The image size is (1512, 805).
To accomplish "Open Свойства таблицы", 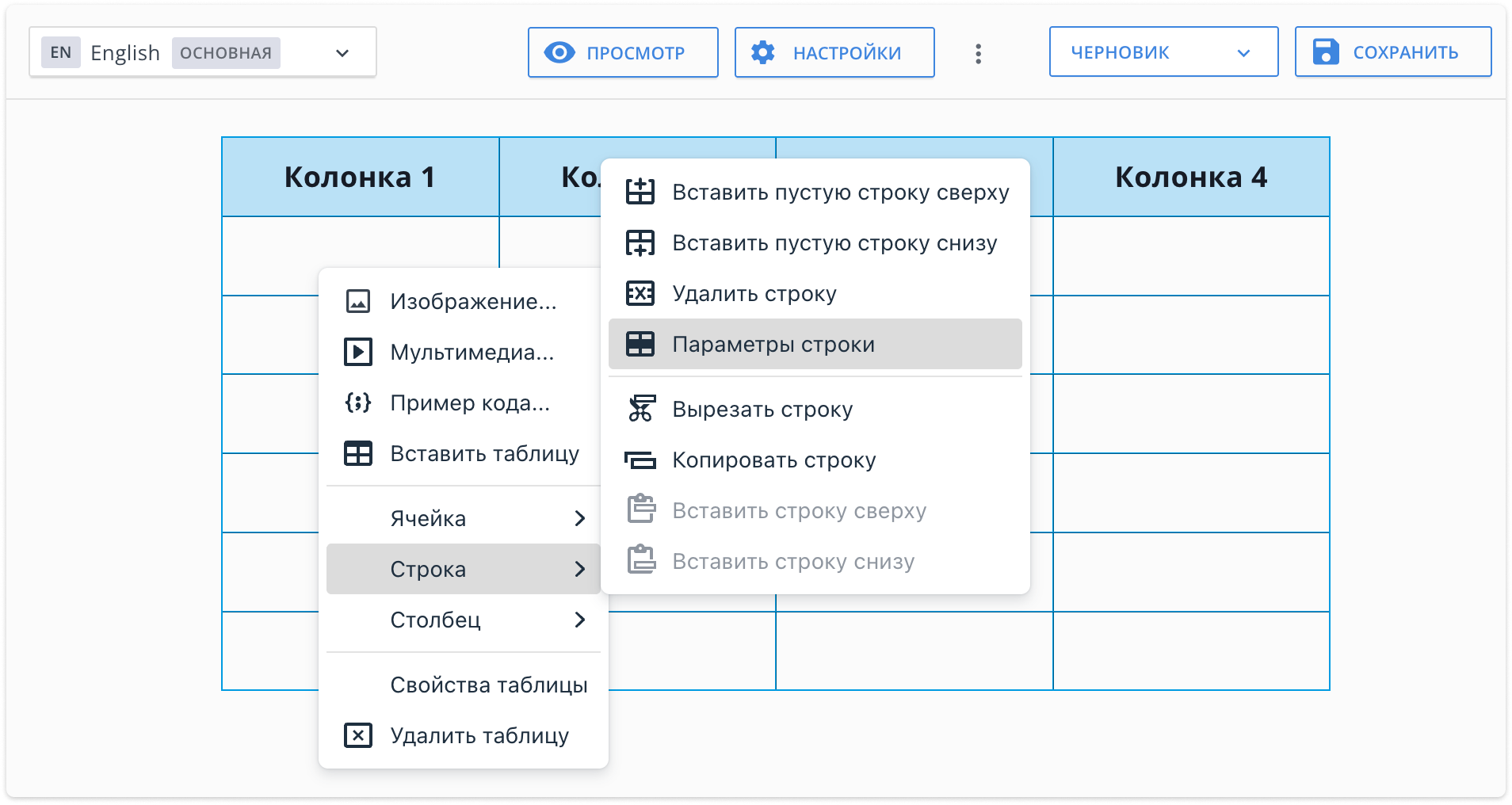I will (488, 685).
